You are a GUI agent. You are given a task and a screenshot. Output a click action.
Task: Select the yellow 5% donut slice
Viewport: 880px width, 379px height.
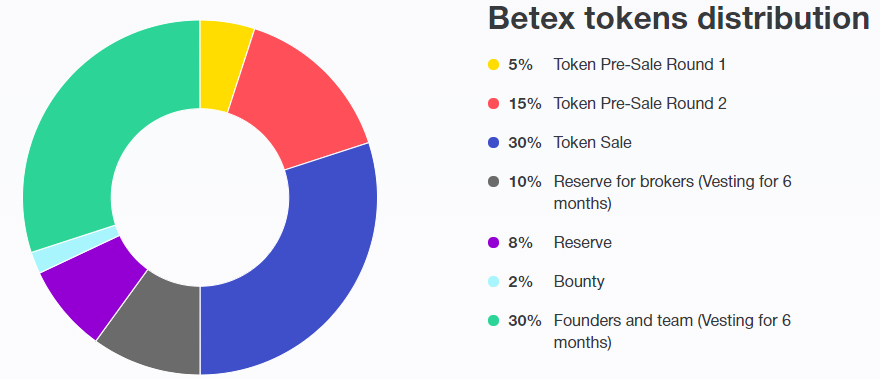(223, 65)
